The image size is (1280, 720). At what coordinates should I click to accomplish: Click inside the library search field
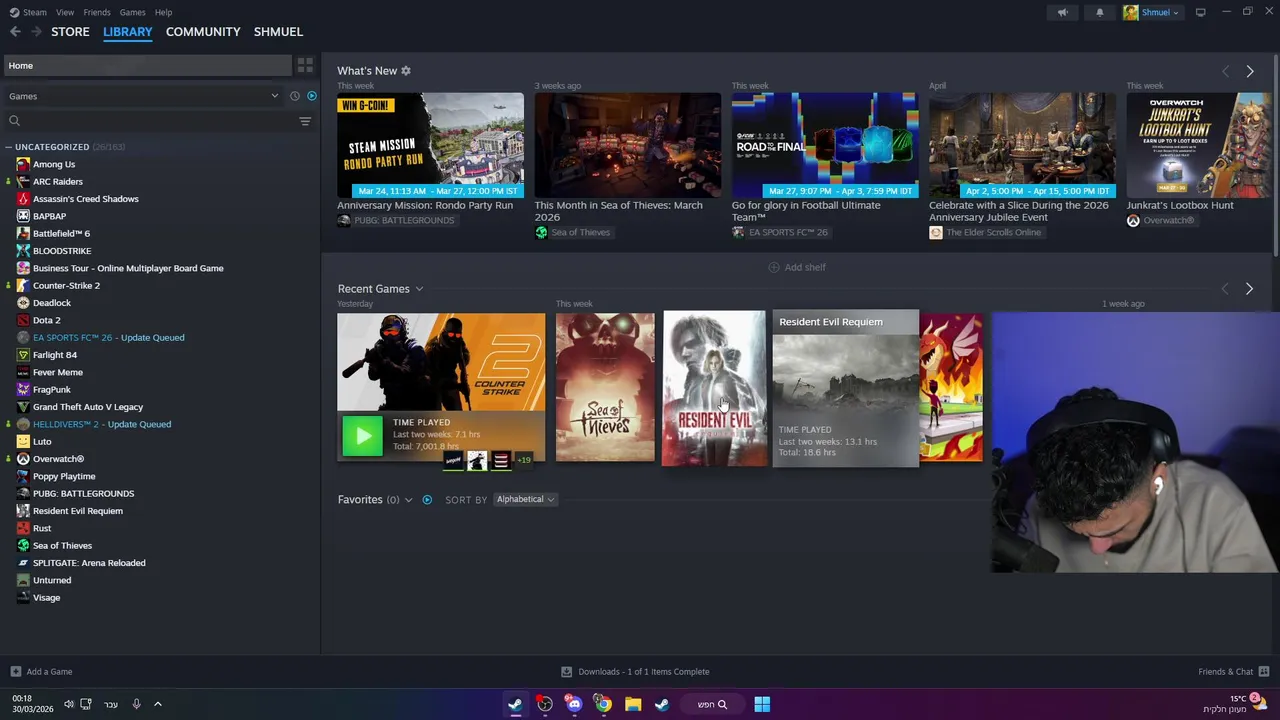point(160,121)
